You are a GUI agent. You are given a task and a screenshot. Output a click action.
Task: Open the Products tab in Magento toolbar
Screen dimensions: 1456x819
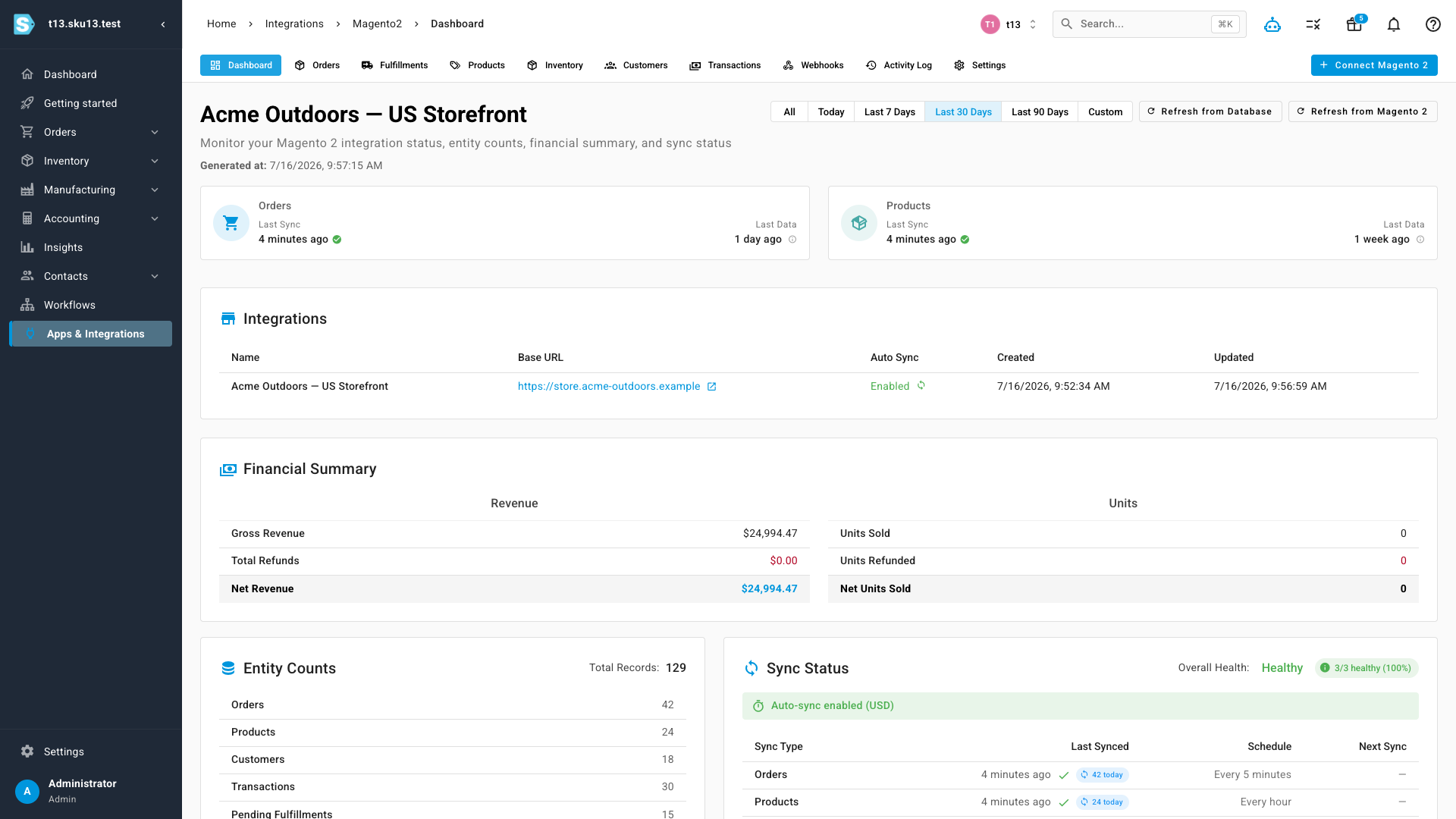coord(477,65)
